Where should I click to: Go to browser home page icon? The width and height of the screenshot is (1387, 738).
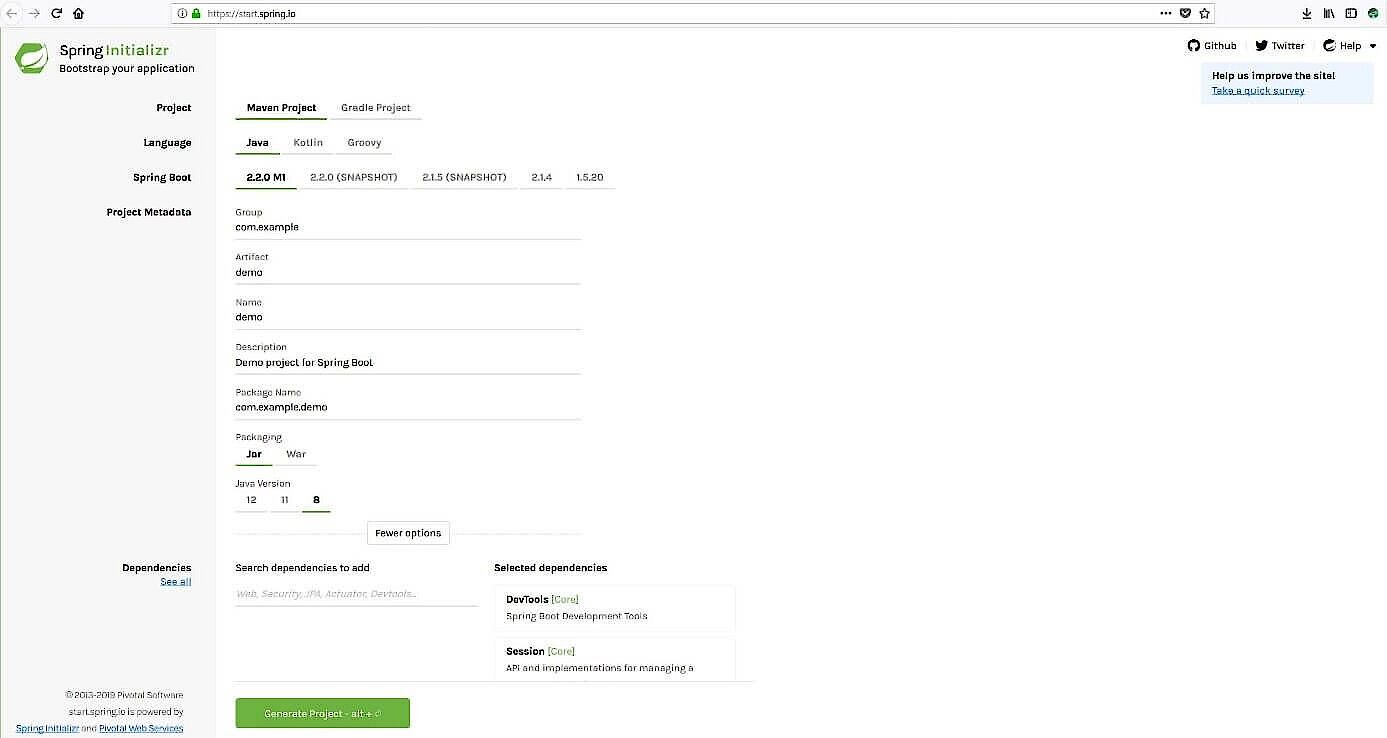click(79, 14)
